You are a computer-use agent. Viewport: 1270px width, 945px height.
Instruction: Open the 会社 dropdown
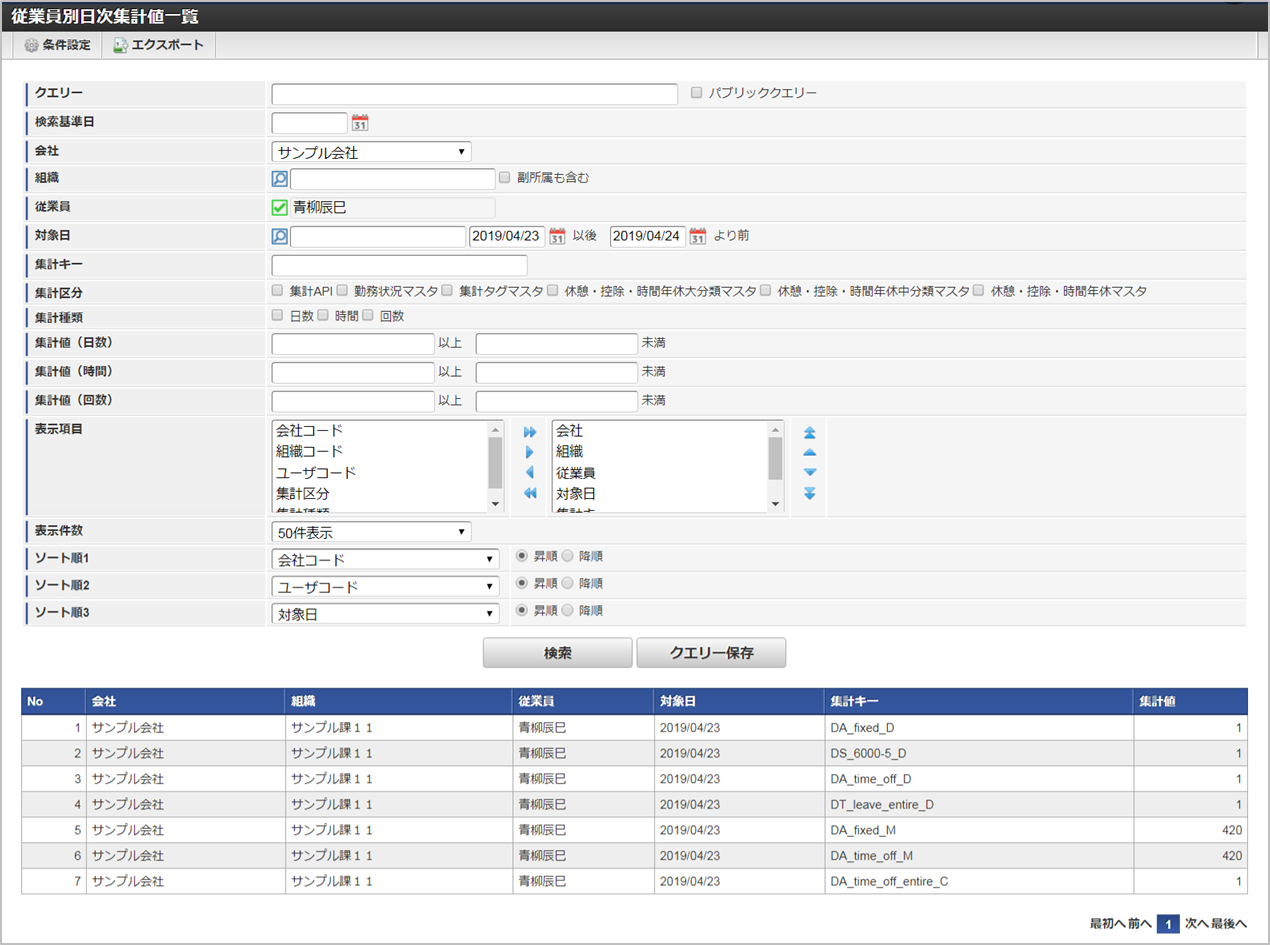click(371, 152)
